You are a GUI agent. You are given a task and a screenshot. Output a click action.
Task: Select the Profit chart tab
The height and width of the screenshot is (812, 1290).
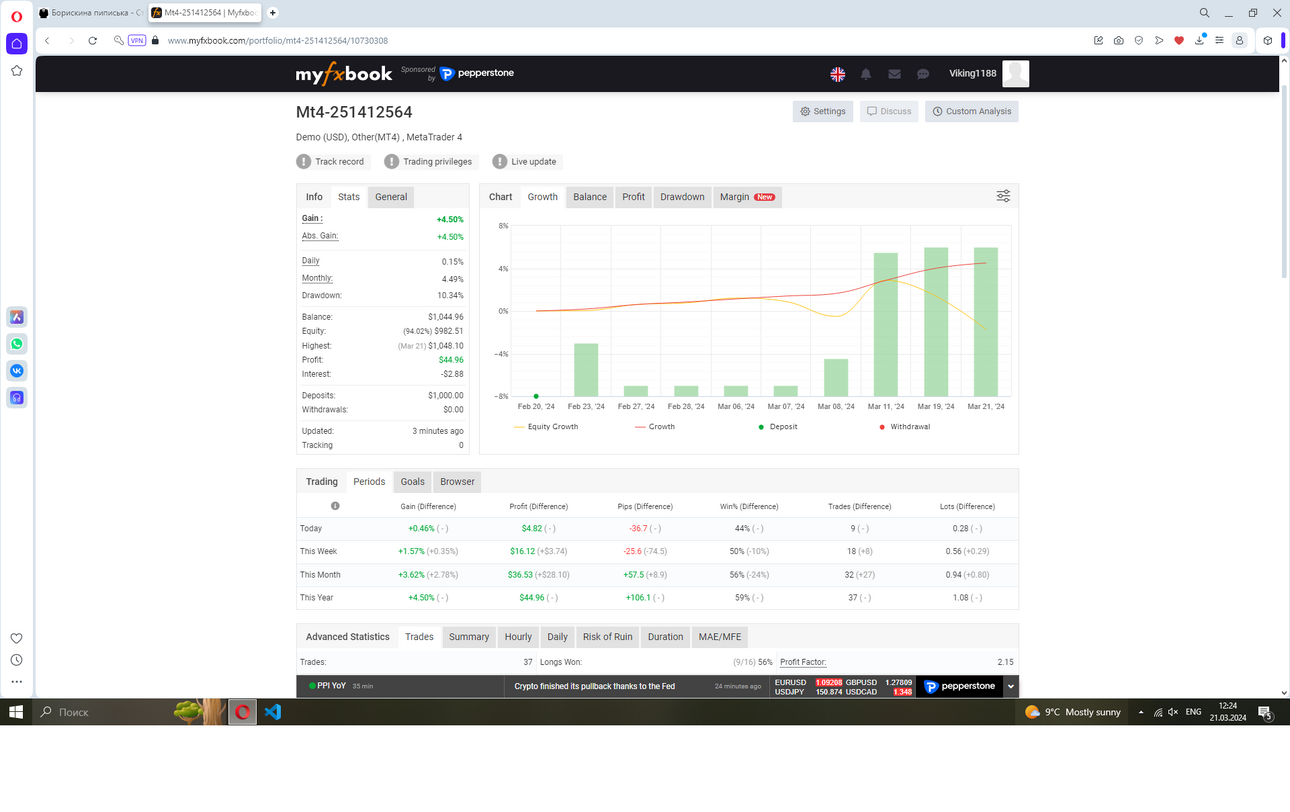634,197
